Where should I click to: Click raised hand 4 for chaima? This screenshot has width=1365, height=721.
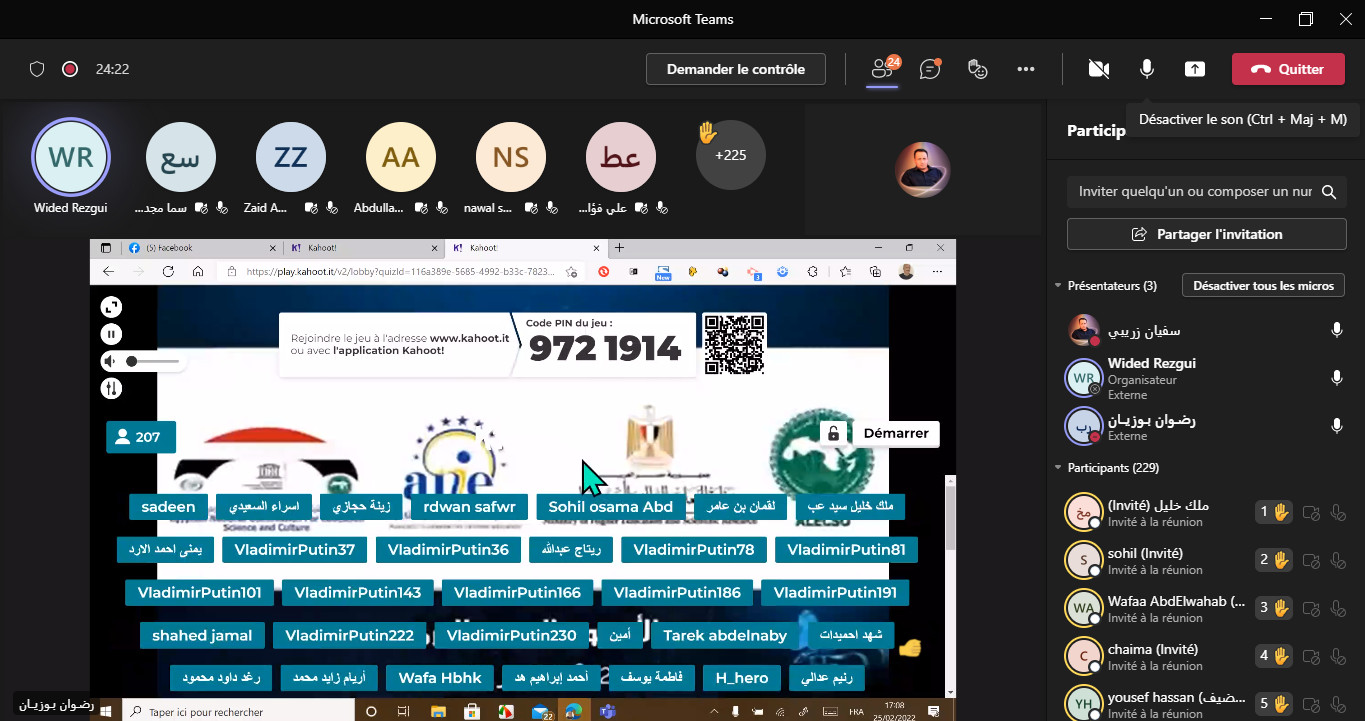1274,656
